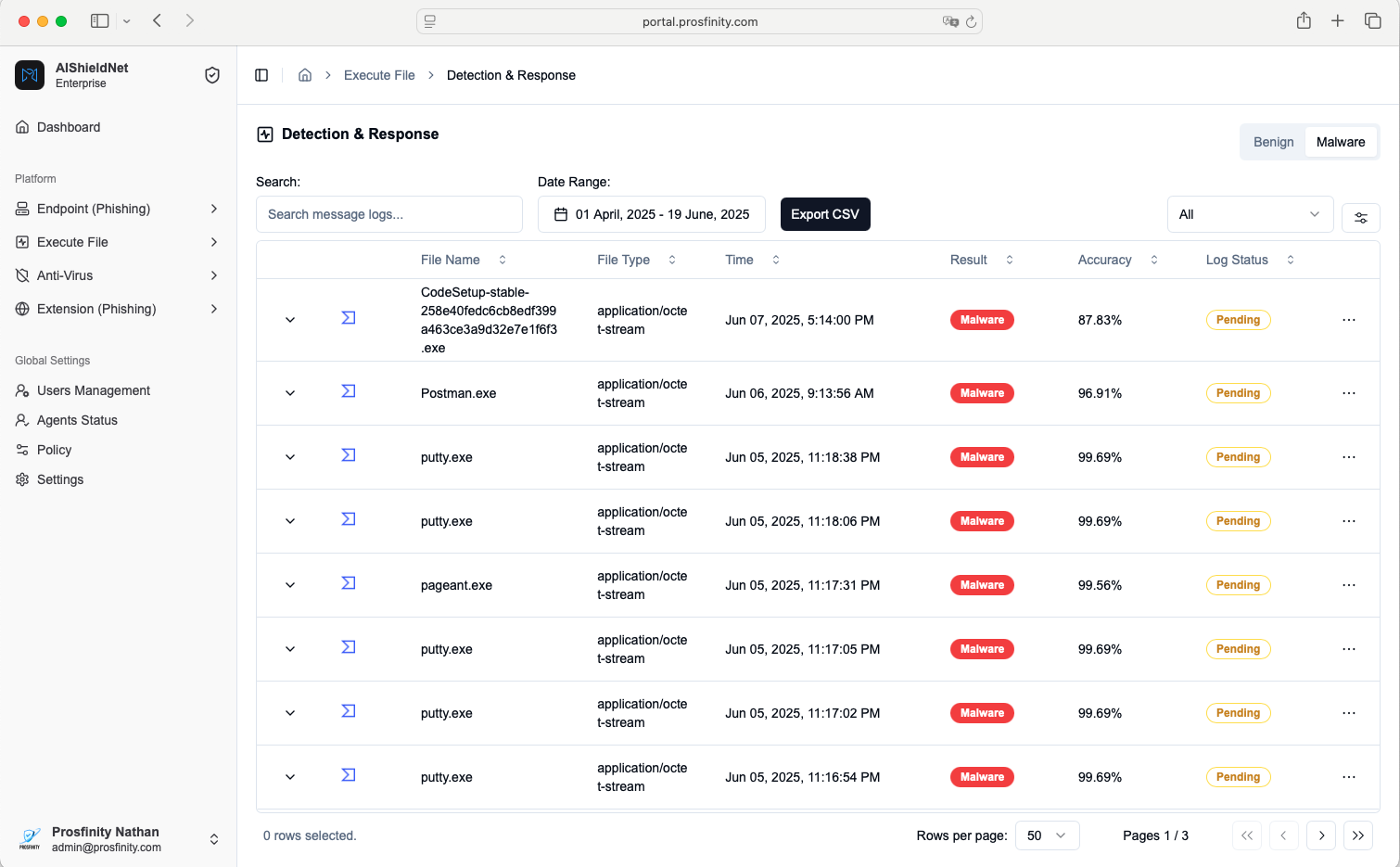Viewport: 1400px width, 867px height.
Task: Click the Search message logs field
Action: pos(389,214)
